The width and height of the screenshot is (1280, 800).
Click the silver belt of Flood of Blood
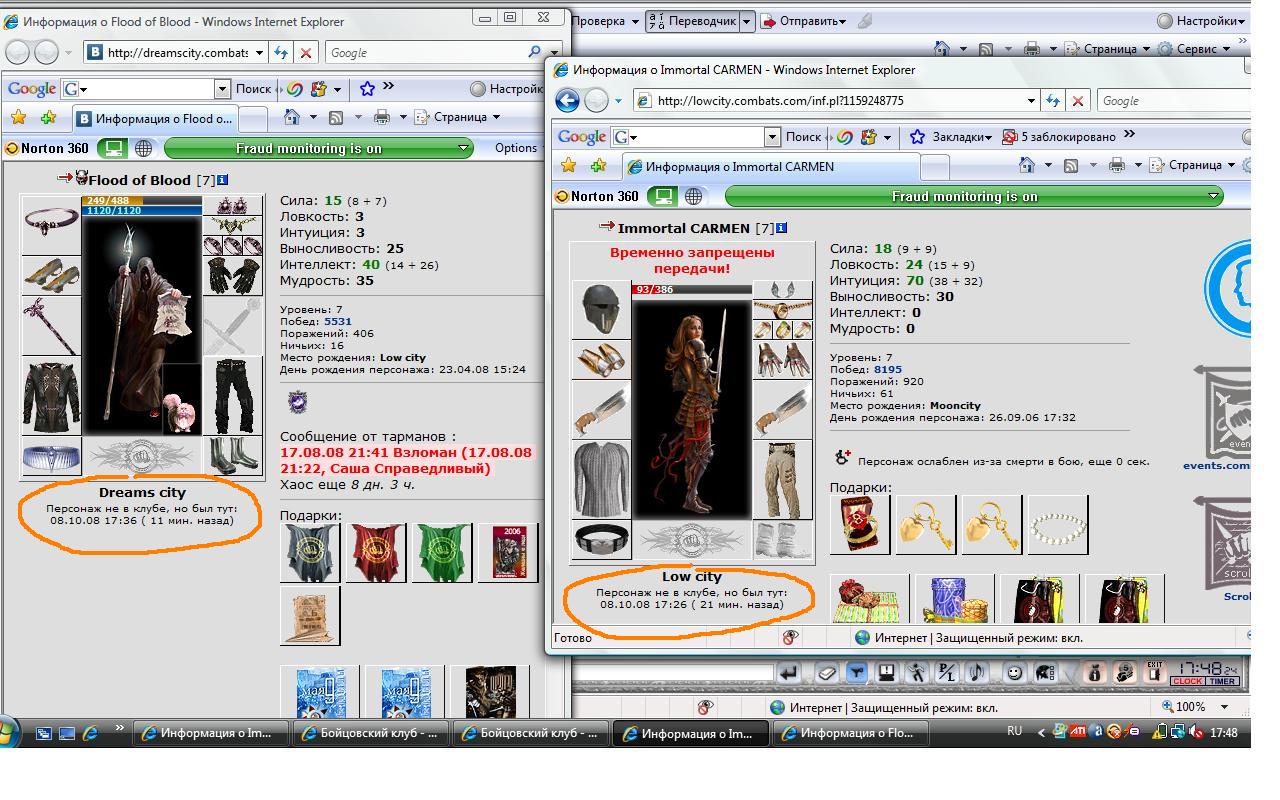click(x=51, y=455)
